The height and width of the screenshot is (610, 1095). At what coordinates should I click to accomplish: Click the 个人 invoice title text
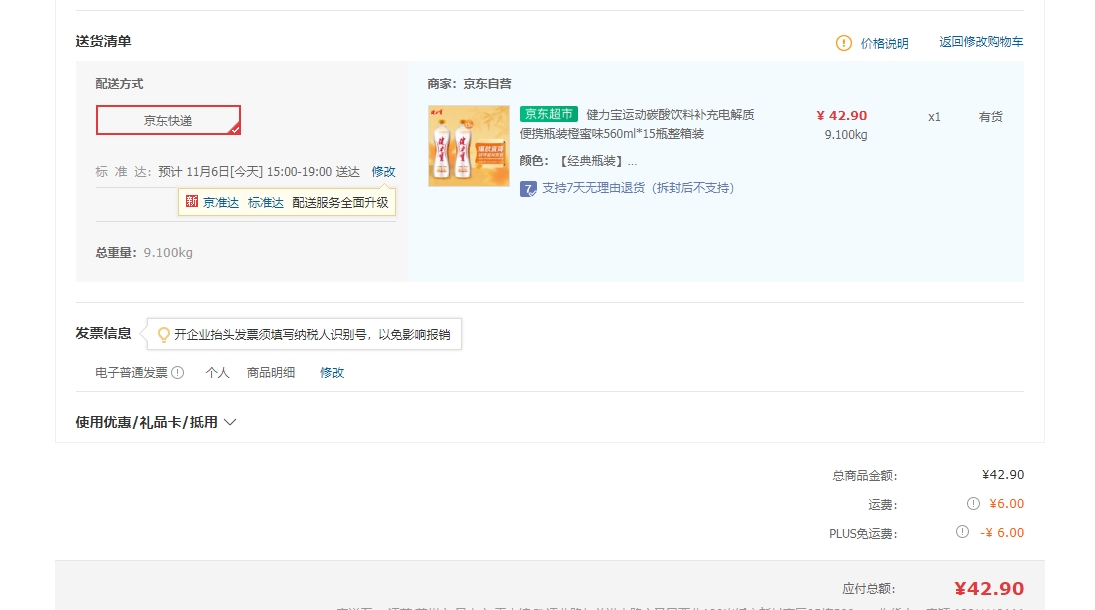pos(217,372)
